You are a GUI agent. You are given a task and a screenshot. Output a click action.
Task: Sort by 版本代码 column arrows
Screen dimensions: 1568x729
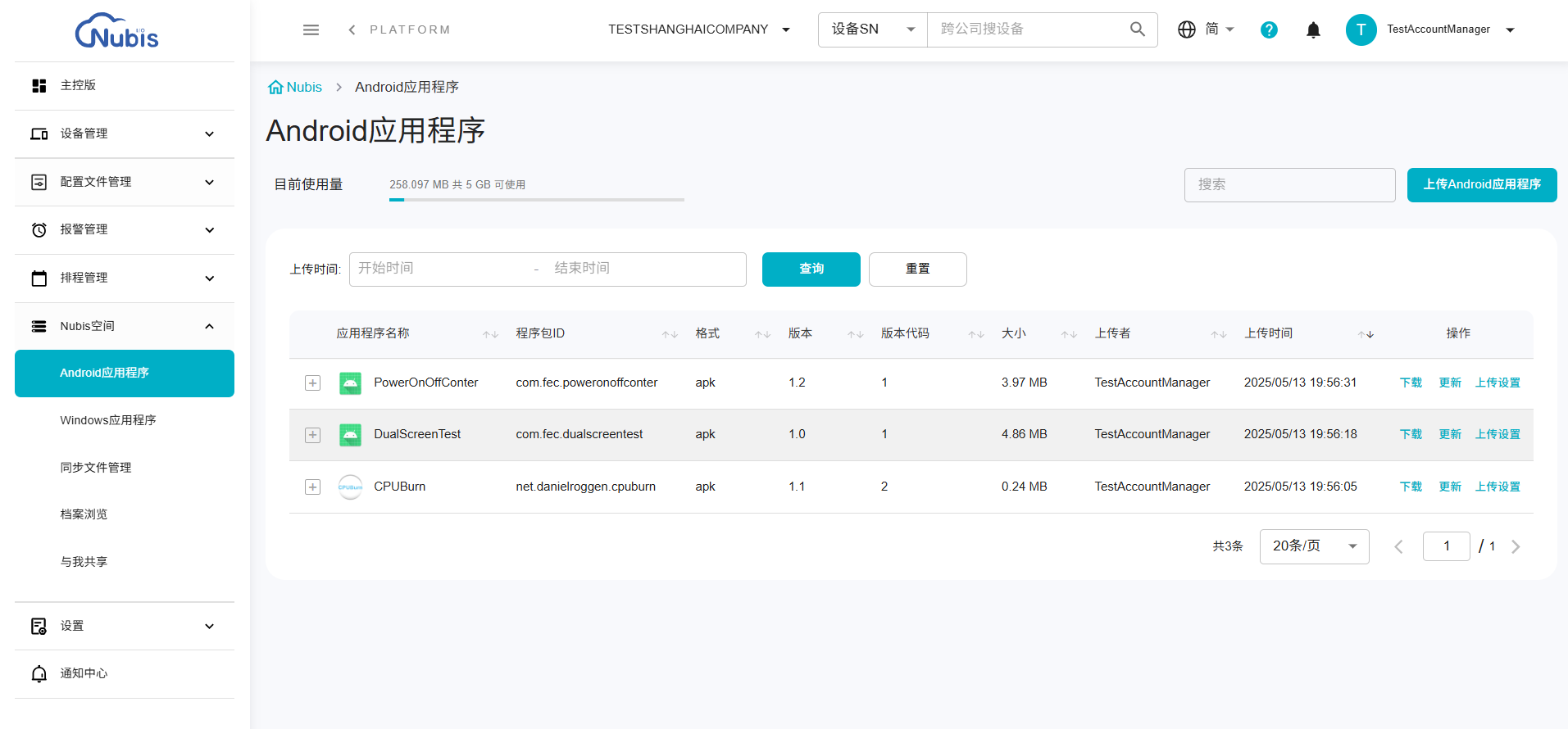click(x=975, y=334)
